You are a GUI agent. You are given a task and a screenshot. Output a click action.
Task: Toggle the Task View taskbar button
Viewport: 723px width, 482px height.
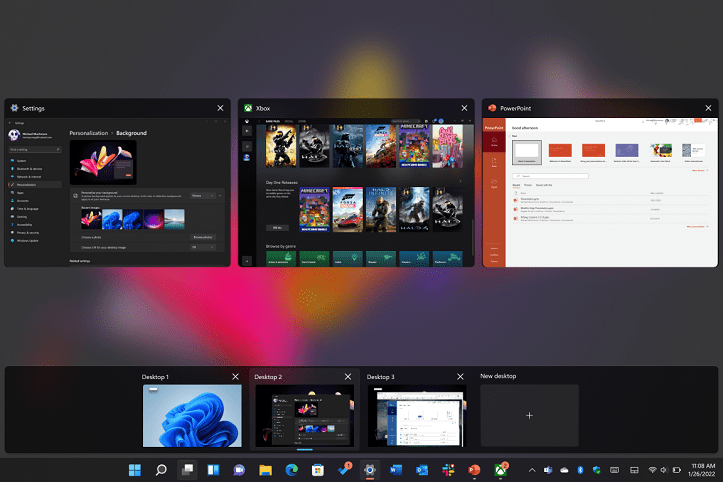click(x=187, y=470)
